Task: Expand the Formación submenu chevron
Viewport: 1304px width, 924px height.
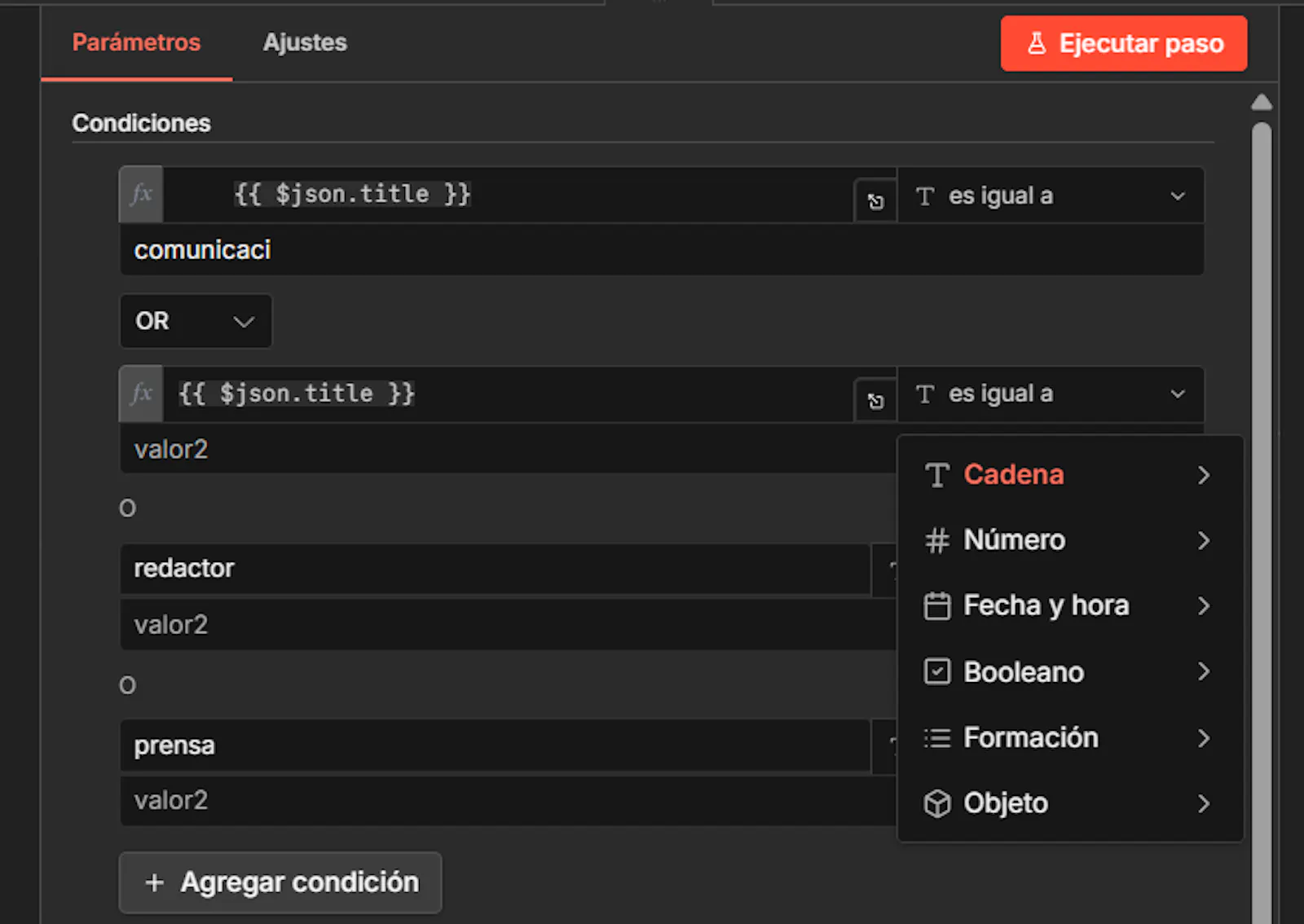Action: (x=1204, y=737)
